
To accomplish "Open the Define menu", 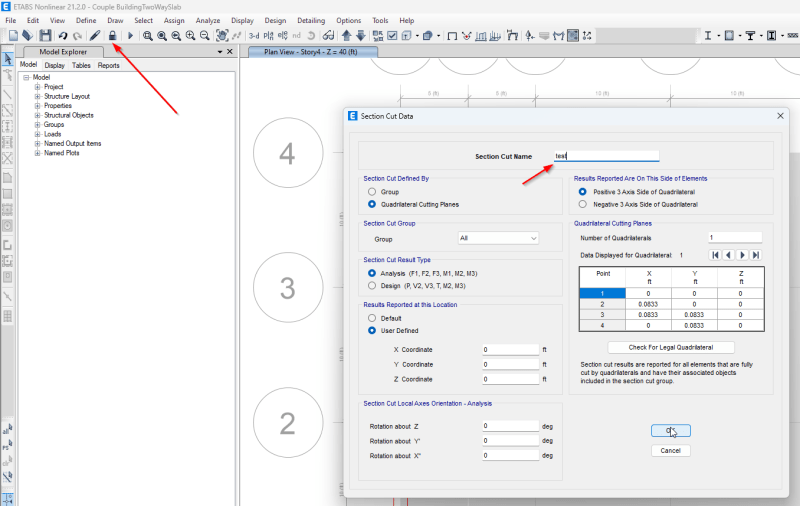I will [86, 20].
